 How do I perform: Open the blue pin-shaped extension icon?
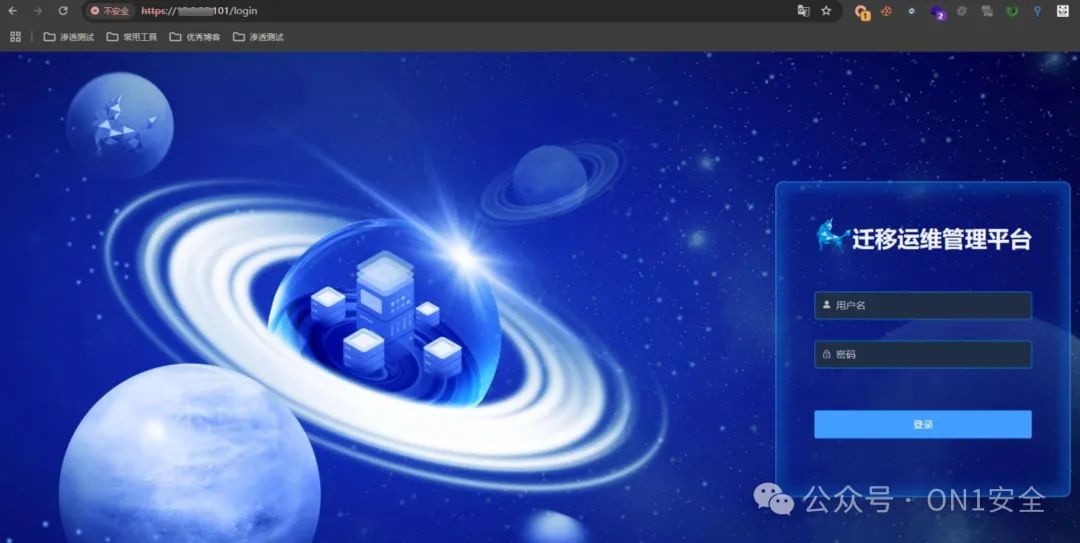pyautogui.click(x=1037, y=11)
